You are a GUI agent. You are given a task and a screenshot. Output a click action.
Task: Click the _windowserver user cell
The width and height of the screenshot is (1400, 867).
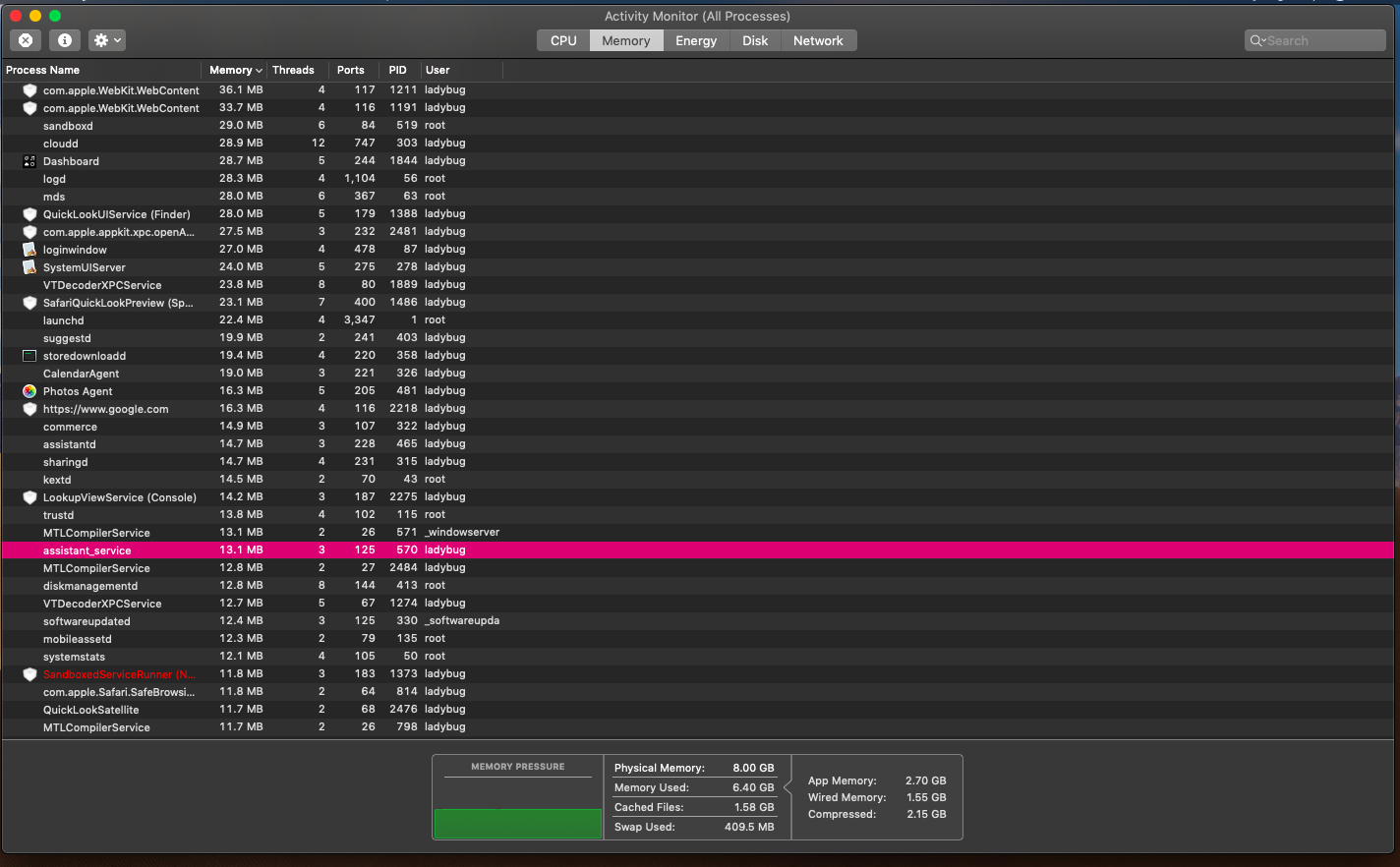[462, 532]
